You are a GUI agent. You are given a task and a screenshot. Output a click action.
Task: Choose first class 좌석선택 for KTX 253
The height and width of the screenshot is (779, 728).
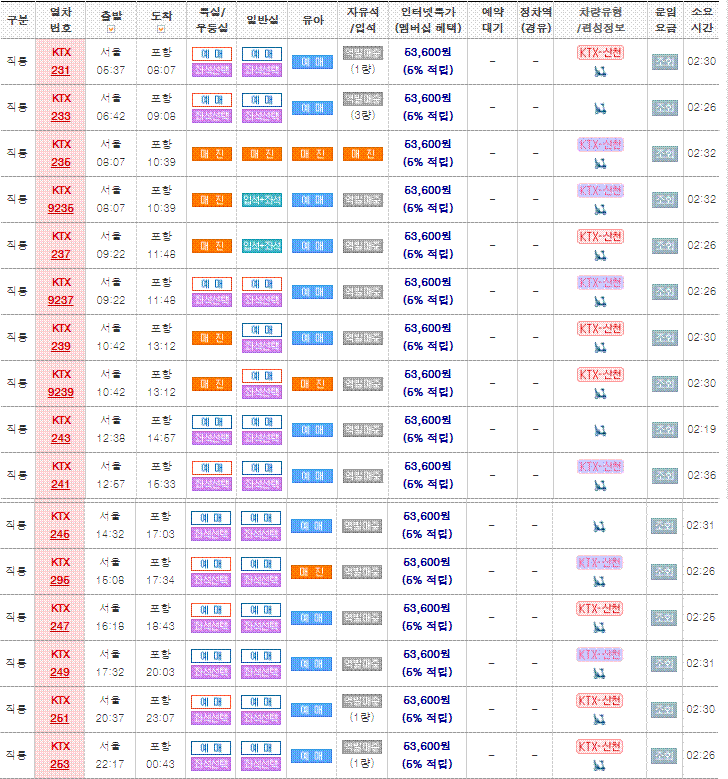[211, 764]
